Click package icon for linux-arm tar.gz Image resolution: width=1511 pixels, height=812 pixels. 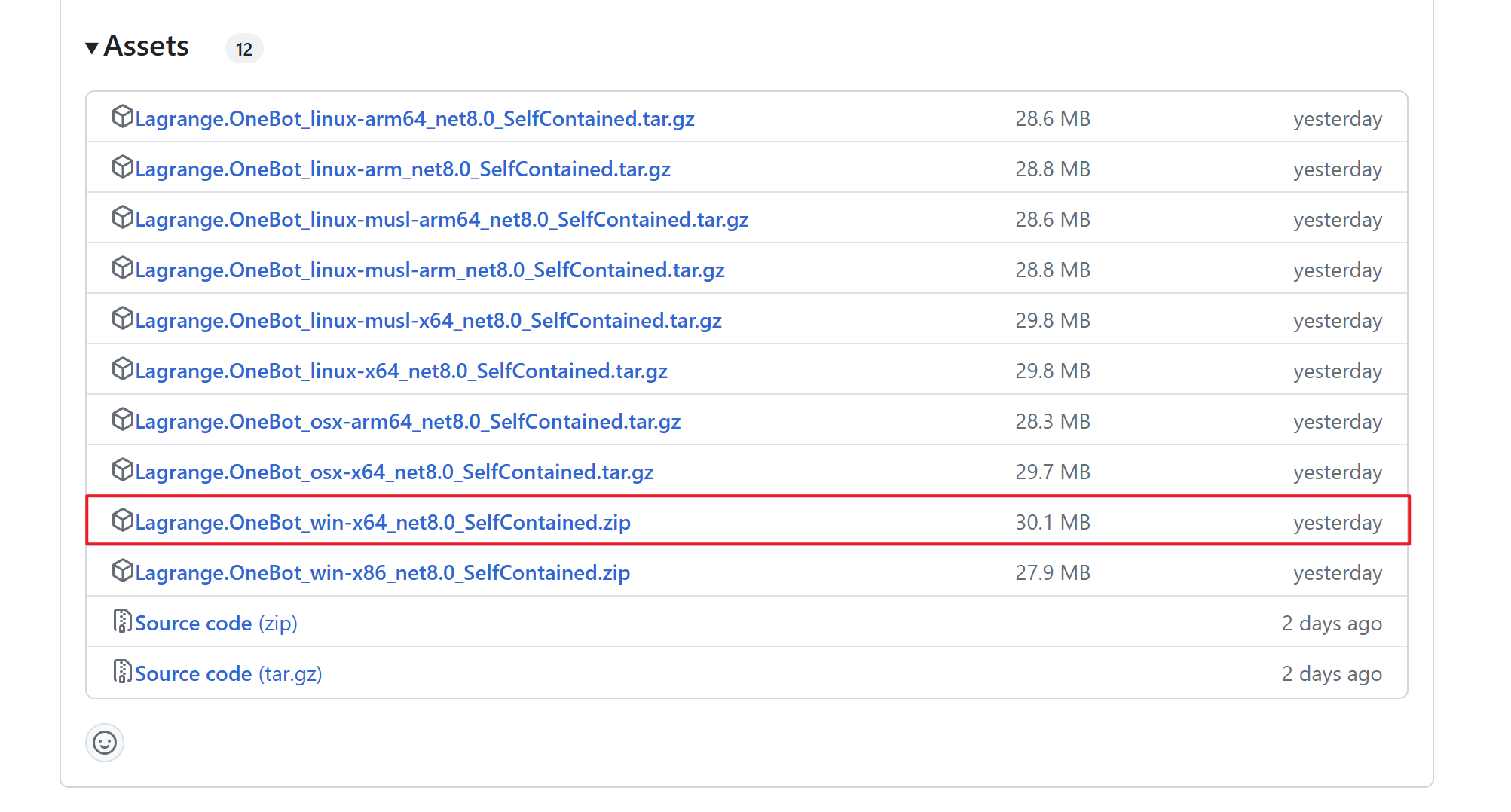click(122, 167)
